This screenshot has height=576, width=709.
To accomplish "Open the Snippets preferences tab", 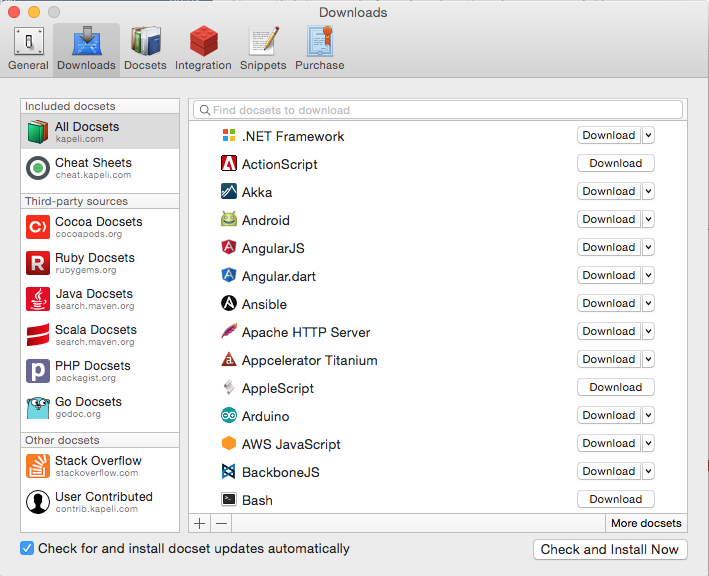I will click(x=263, y=48).
